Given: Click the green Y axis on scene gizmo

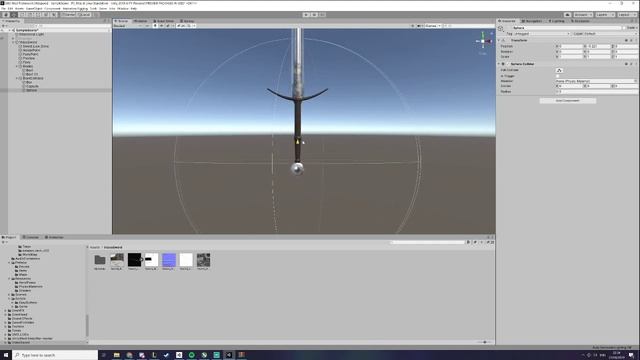Looking at the screenshot, I should pos(482,35).
